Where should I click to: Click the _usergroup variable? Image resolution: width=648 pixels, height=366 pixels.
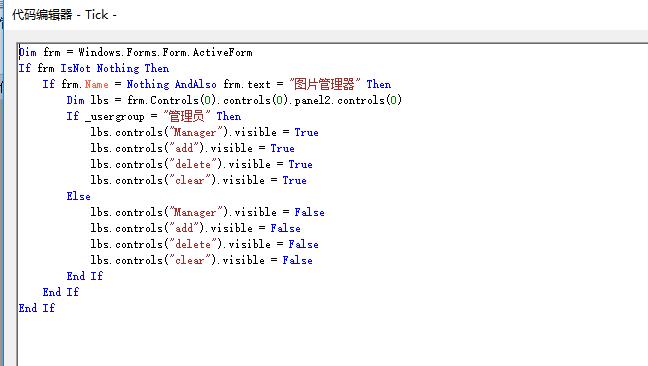click(x=114, y=116)
